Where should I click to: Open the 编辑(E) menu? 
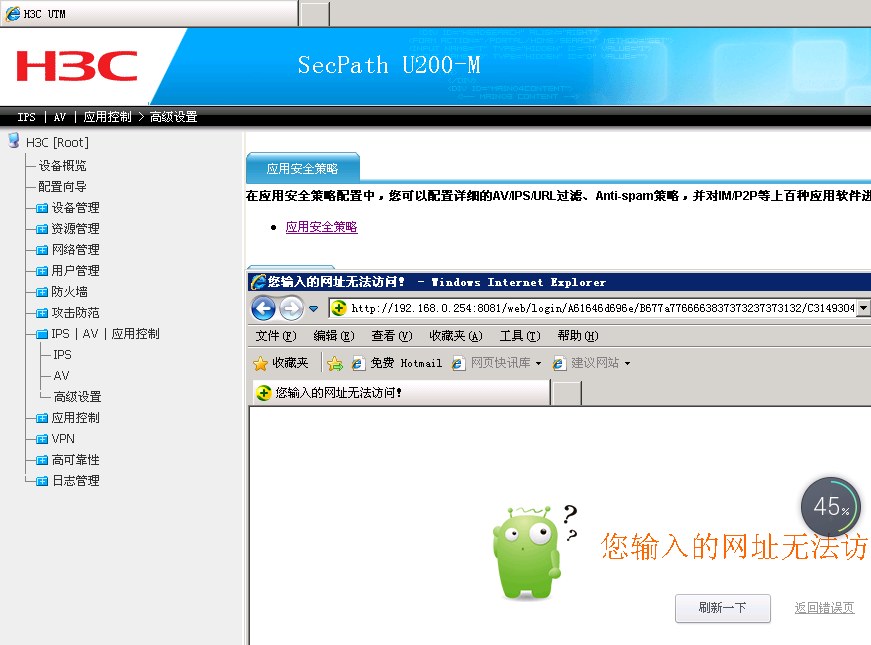pyautogui.click(x=334, y=336)
